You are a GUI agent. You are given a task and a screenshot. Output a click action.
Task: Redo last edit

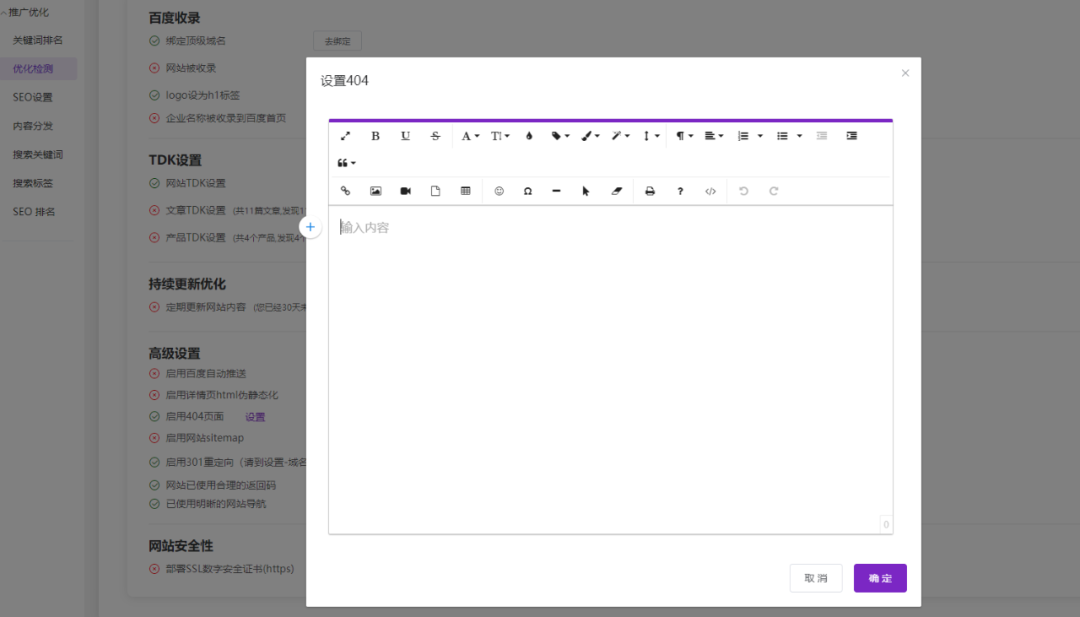(x=773, y=191)
